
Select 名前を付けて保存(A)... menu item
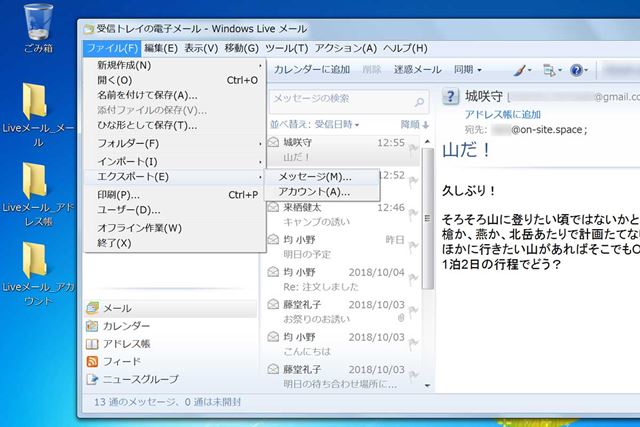pyautogui.click(x=175, y=96)
